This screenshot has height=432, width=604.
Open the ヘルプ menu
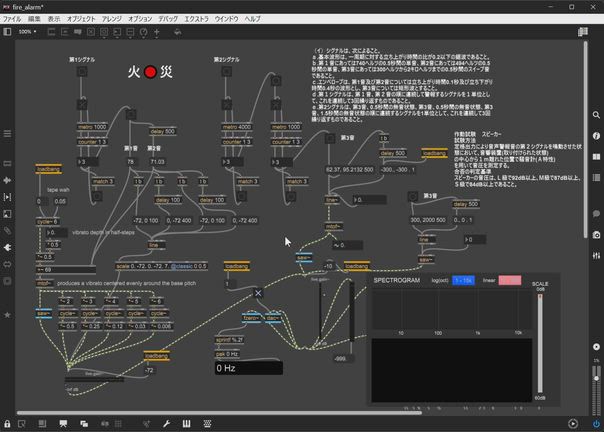pyautogui.click(x=253, y=19)
